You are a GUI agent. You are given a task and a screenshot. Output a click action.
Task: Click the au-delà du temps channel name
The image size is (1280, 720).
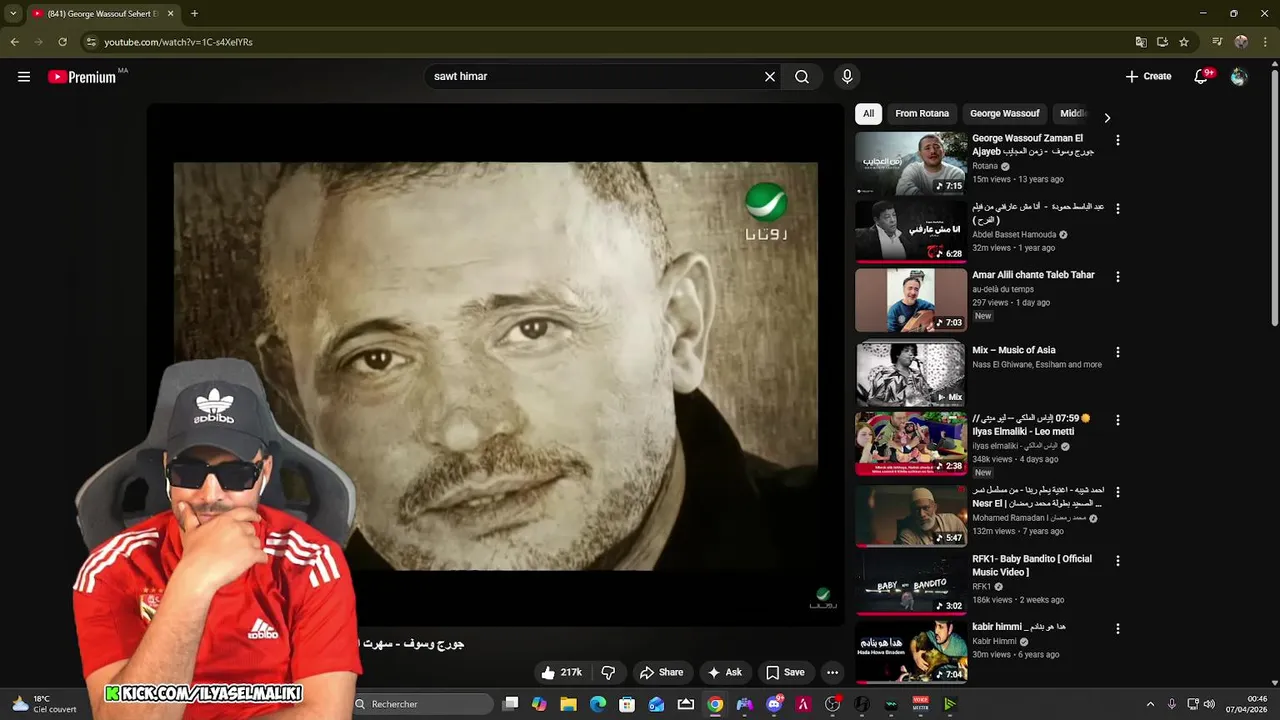1003,290
